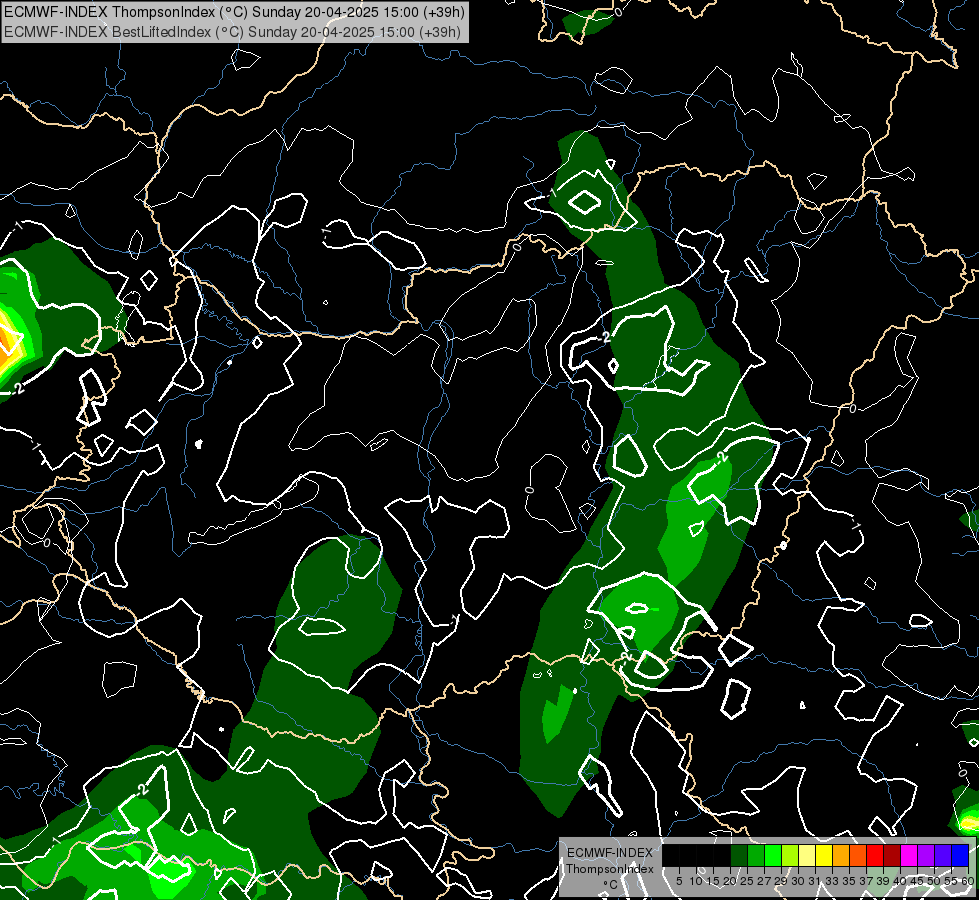Click the legend label 'ECMWF-INDEX'

click(610, 853)
